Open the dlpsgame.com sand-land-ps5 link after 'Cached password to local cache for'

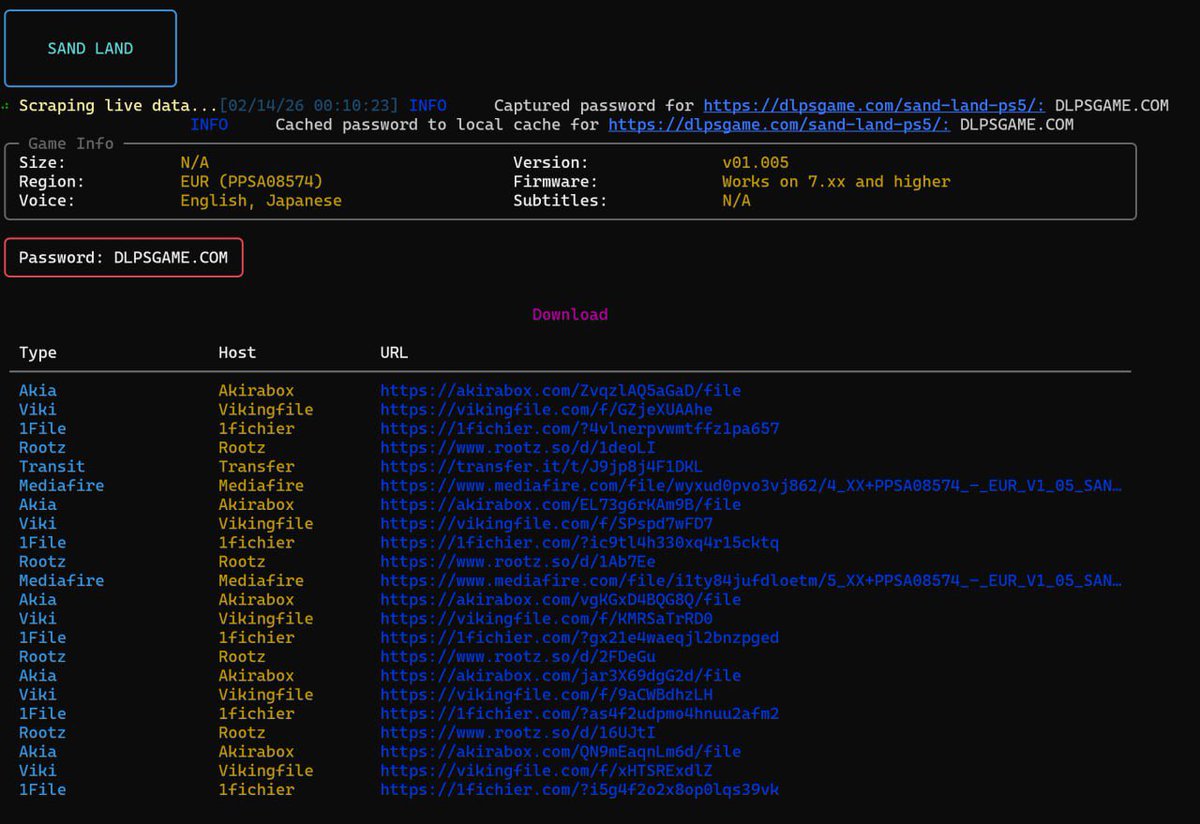780,125
